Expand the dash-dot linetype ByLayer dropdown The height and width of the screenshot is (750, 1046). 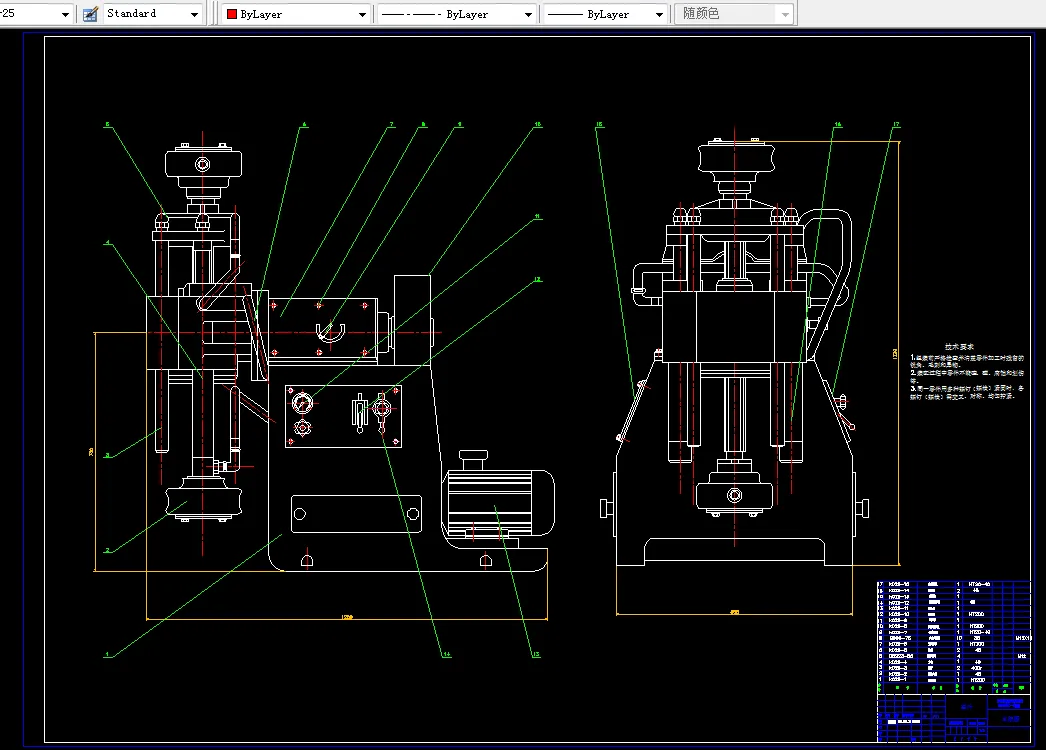coord(527,15)
